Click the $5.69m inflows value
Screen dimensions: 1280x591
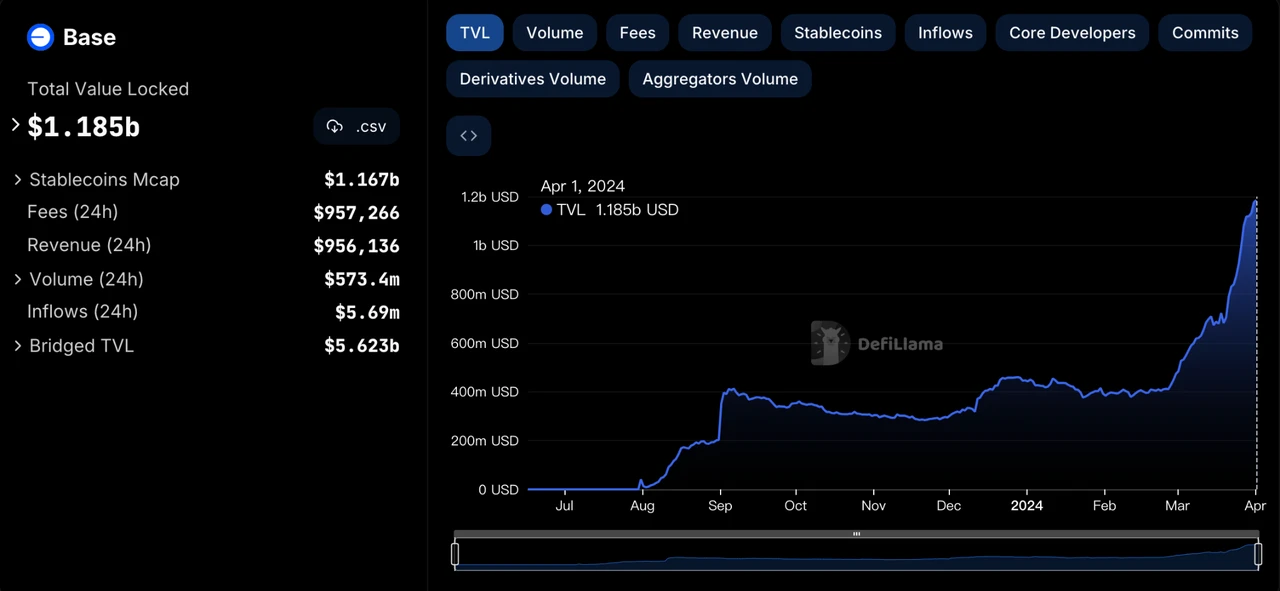[x=367, y=313]
